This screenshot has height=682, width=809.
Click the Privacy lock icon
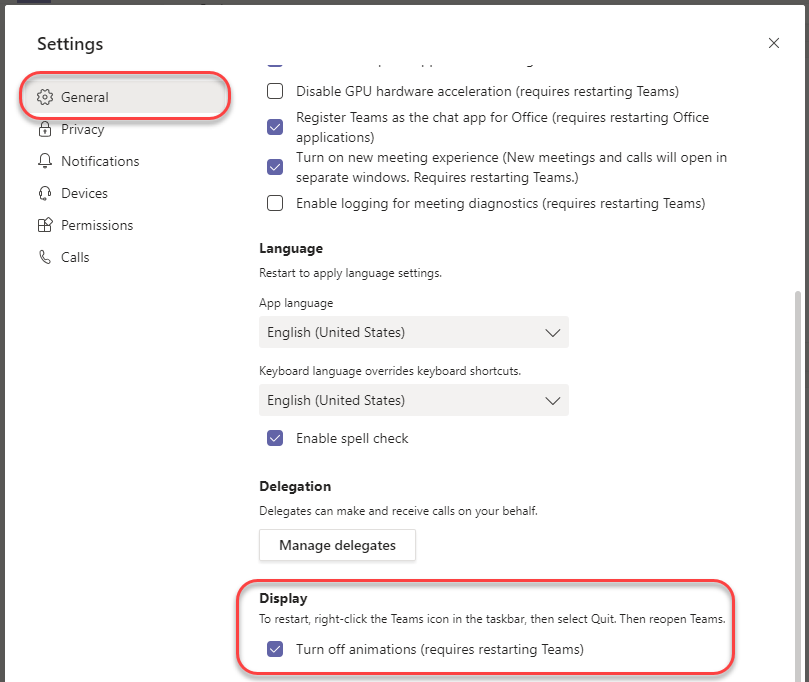pyautogui.click(x=44, y=129)
